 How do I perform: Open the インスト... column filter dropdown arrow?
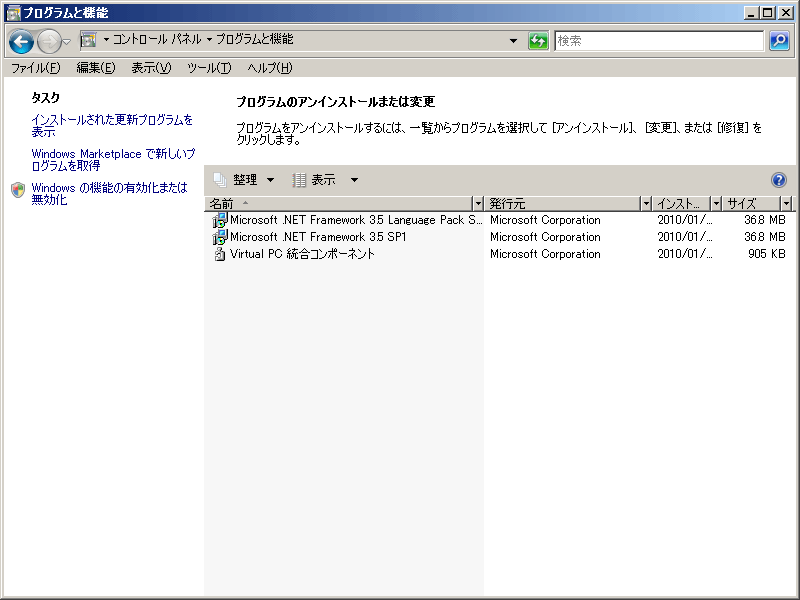716,204
